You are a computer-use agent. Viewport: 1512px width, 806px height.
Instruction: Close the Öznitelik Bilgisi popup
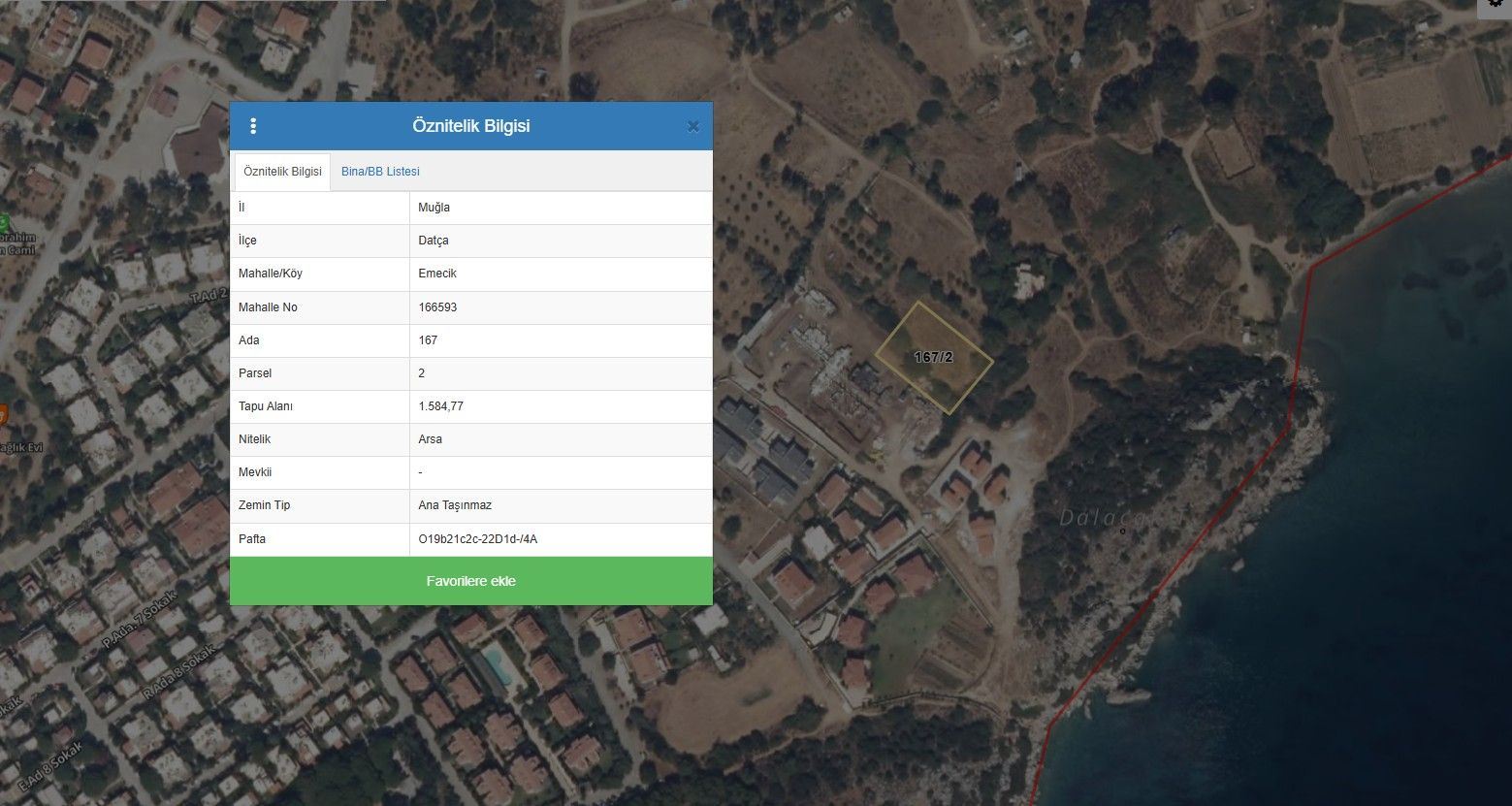coord(692,126)
